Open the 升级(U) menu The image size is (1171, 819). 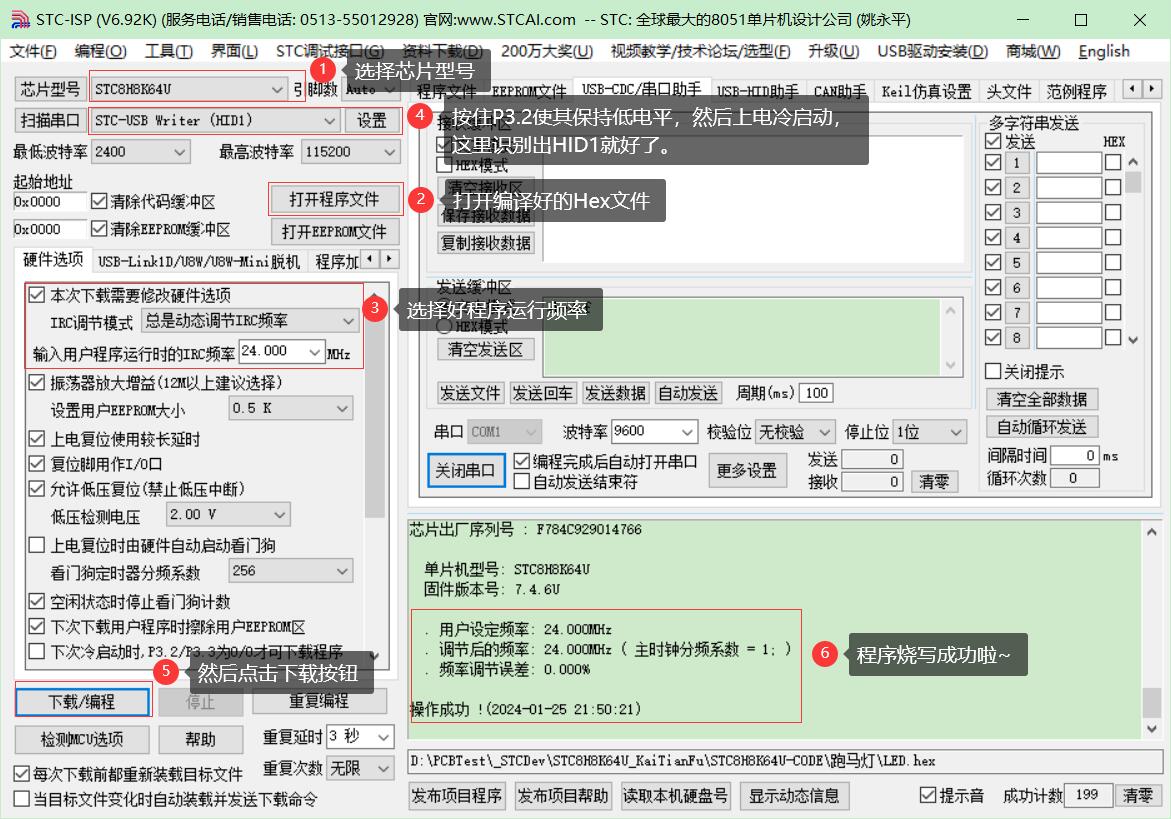(x=833, y=52)
